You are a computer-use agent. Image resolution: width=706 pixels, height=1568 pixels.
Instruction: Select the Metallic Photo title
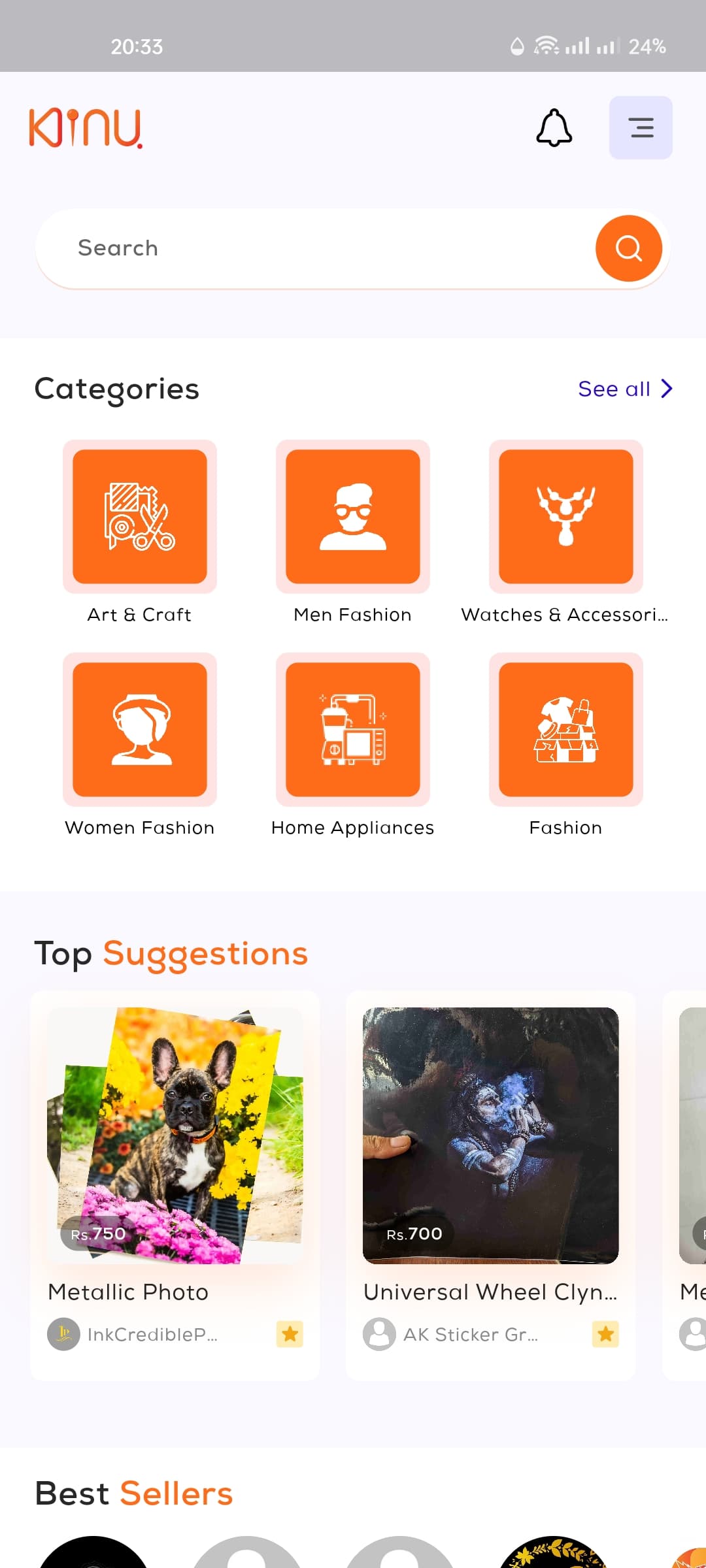[x=128, y=1292]
